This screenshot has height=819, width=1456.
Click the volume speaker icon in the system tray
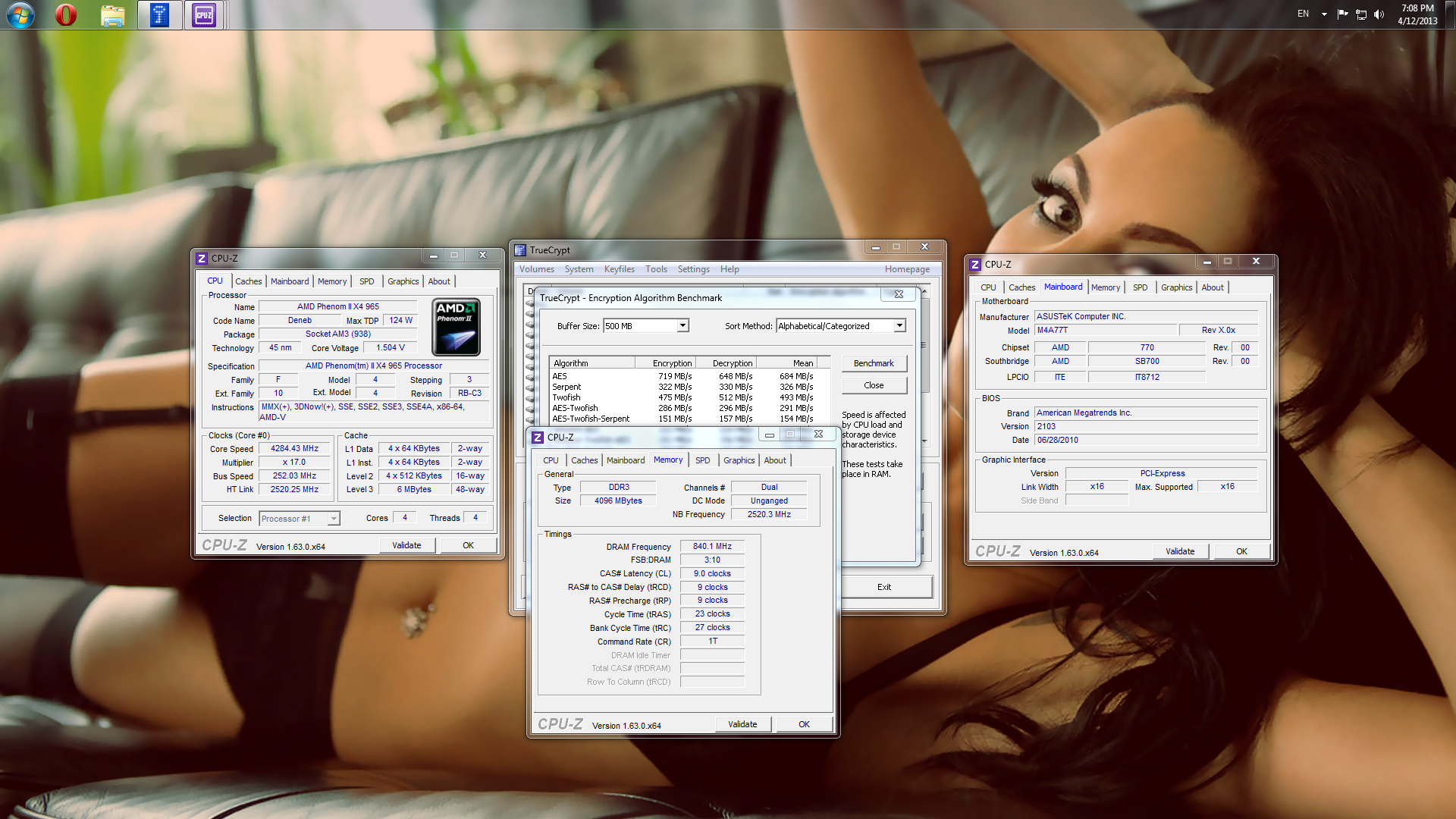pos(1379,14)
